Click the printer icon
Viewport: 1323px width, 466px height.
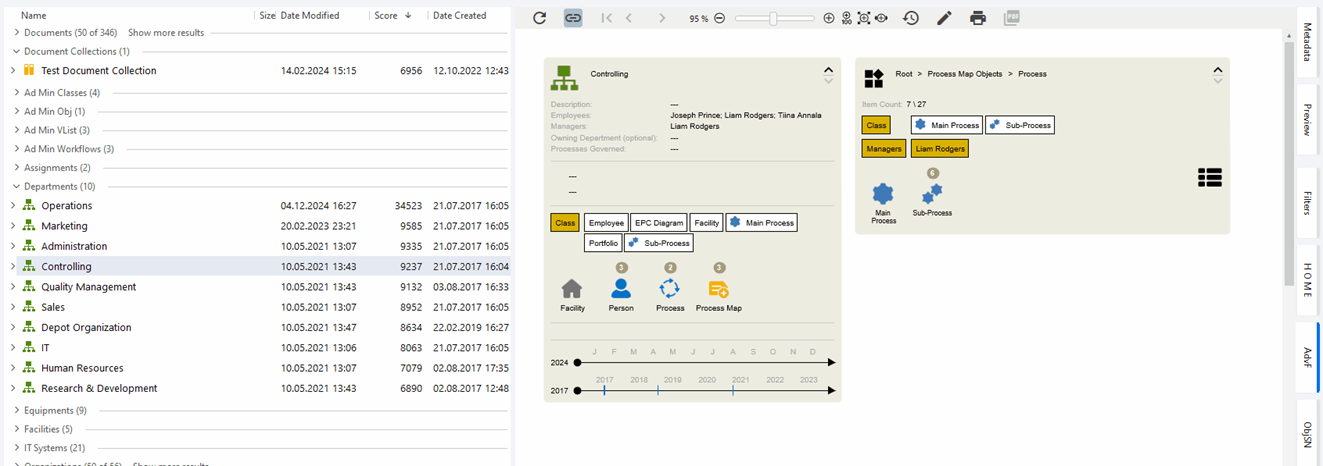978,18
